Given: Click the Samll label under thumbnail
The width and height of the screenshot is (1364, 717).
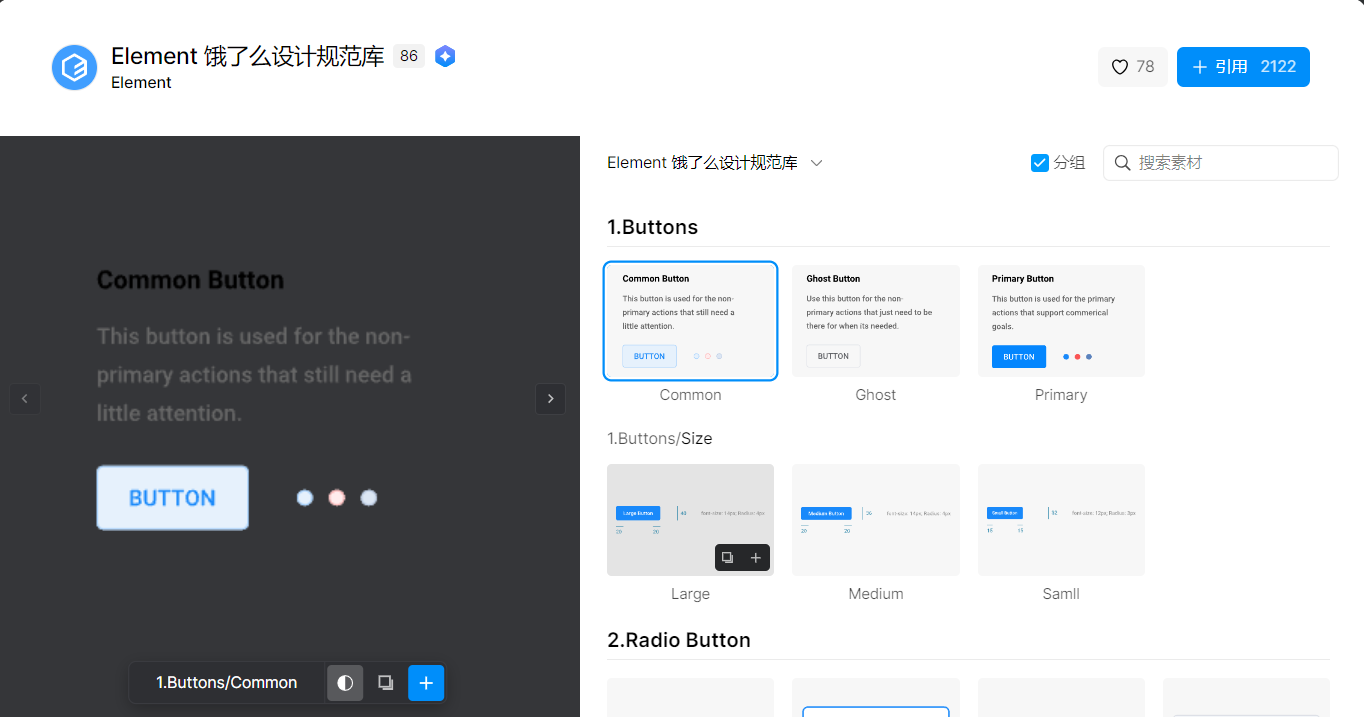Looking at the screenshot, I should click(x=1061, y=594).
